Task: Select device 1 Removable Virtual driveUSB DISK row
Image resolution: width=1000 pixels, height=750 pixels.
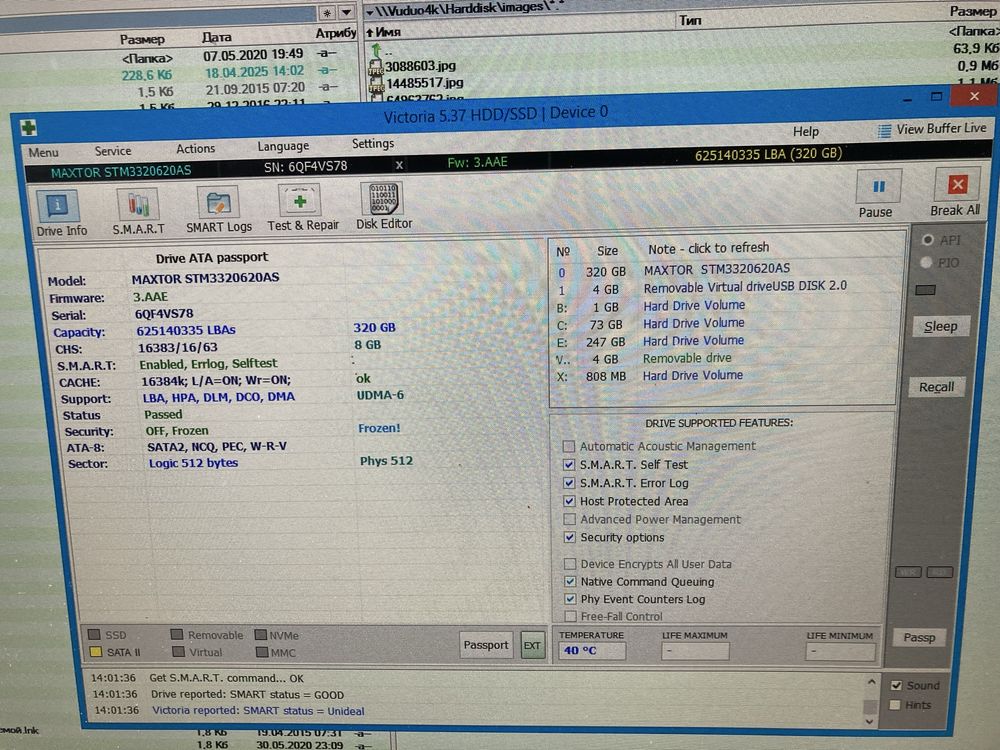Action: [x=724, y=288]
